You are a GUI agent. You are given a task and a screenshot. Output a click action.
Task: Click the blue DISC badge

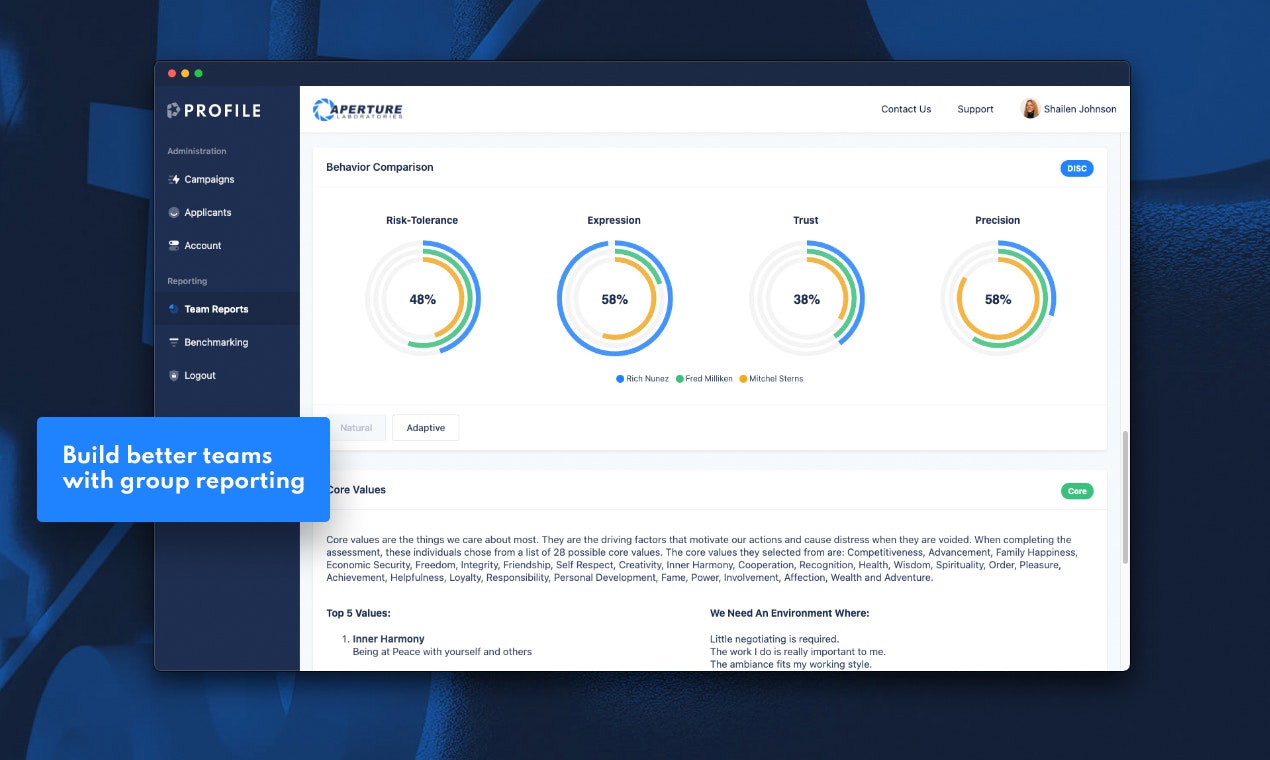(1077, 168)
